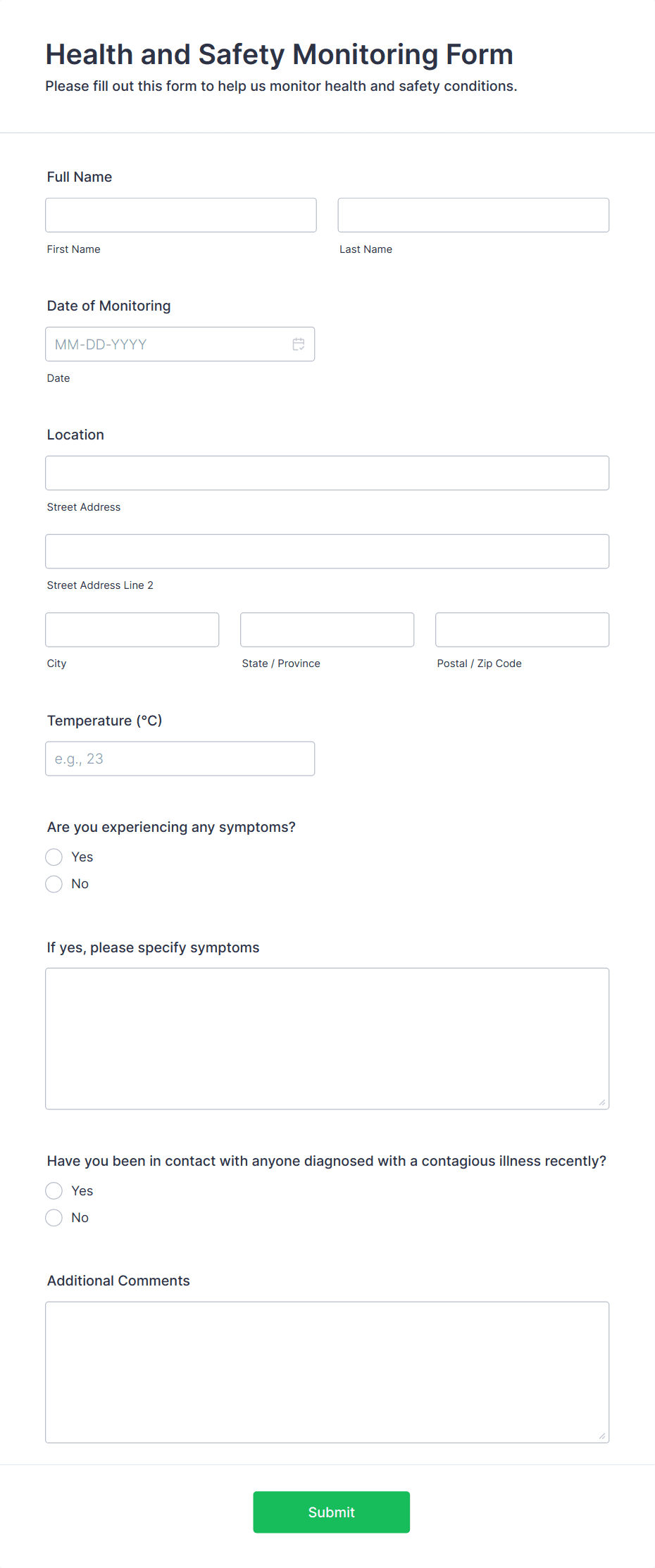
Task: Select No for experiencing symptoms
Action: (54, 884)
